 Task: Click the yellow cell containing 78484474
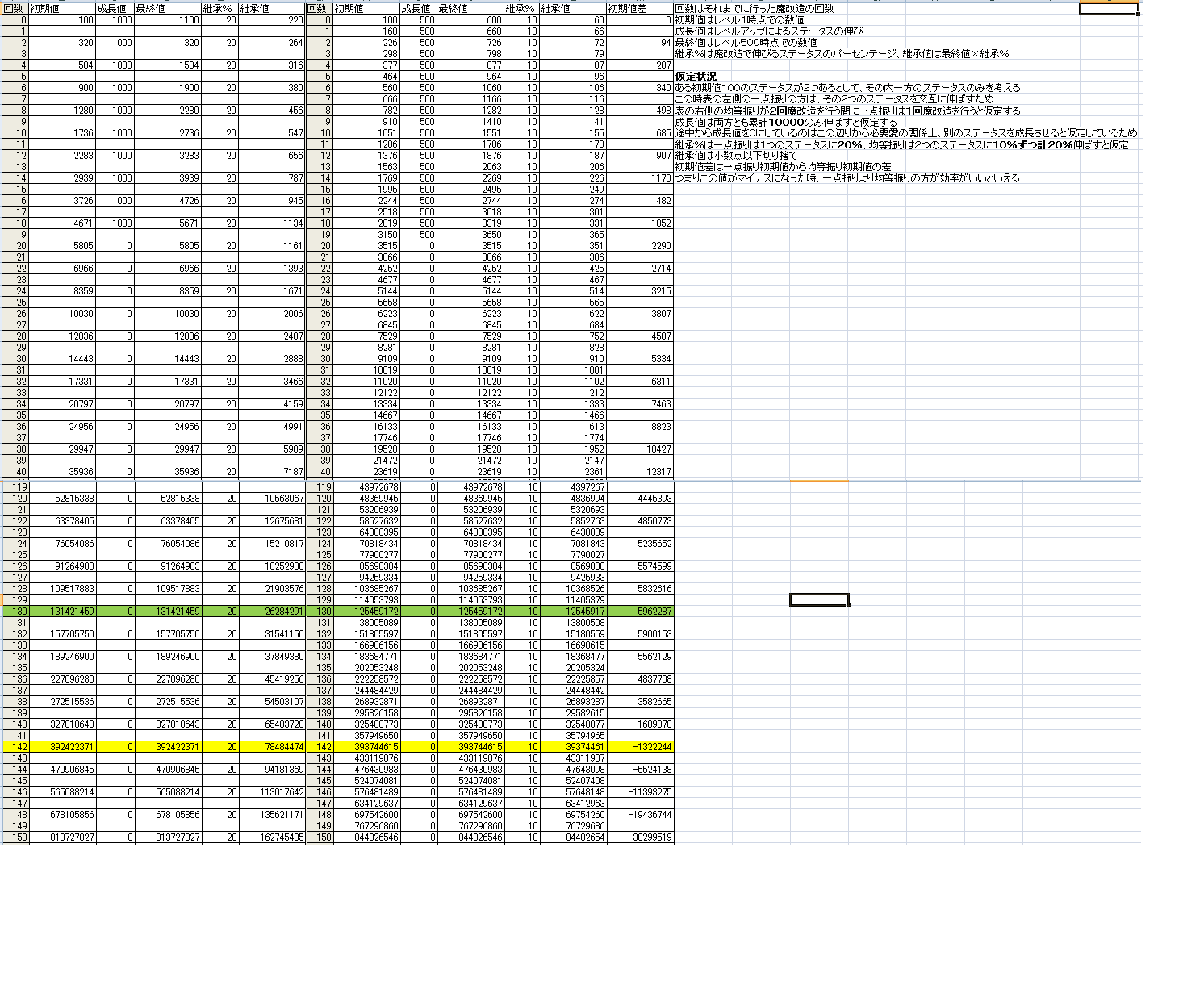tap(272, 747)
